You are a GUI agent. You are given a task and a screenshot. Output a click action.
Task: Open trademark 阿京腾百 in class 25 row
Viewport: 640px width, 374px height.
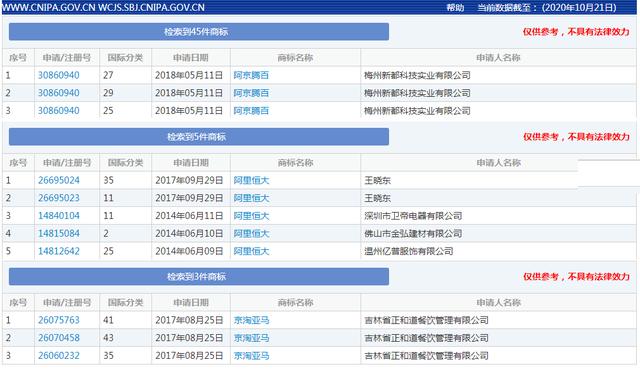point(251,111)
